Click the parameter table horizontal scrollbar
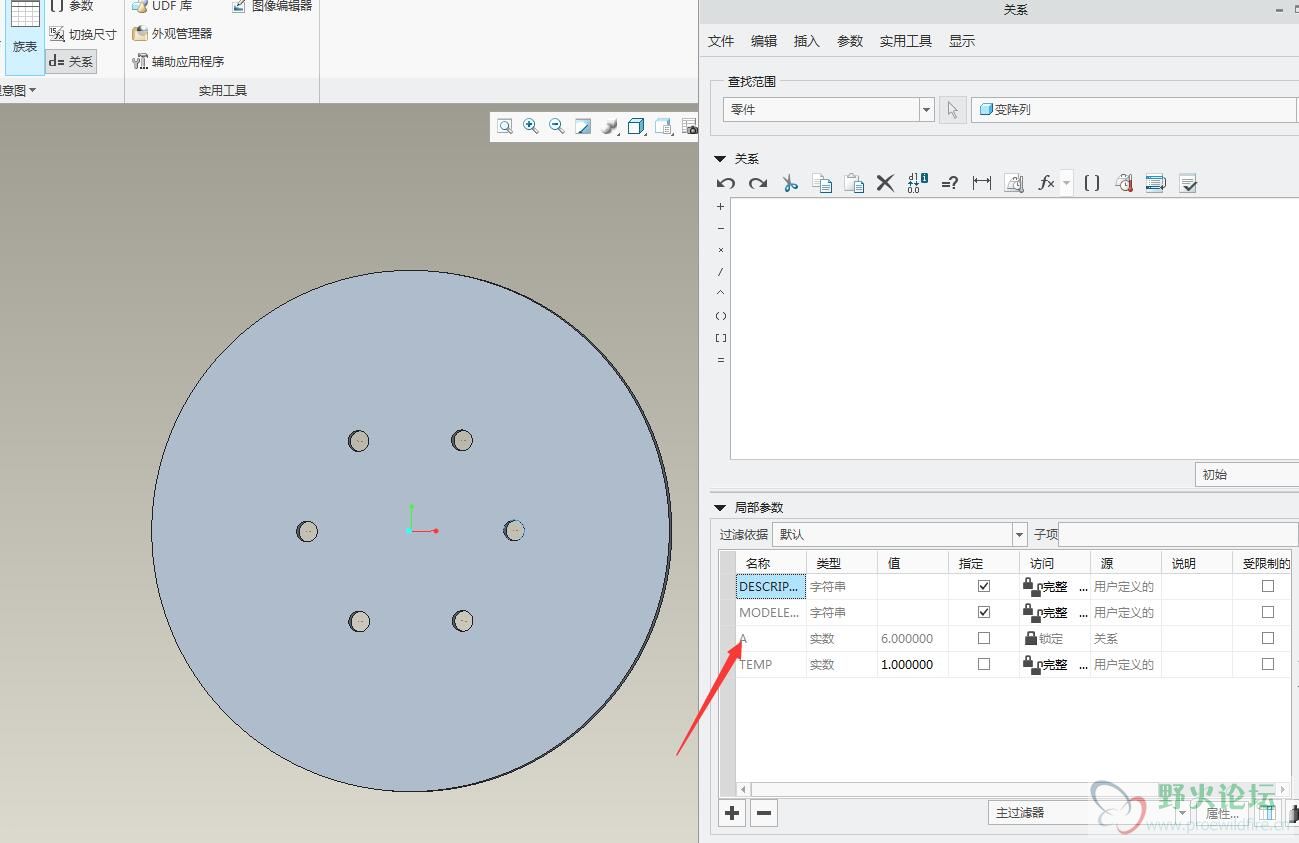 [x=1012, y=789]
